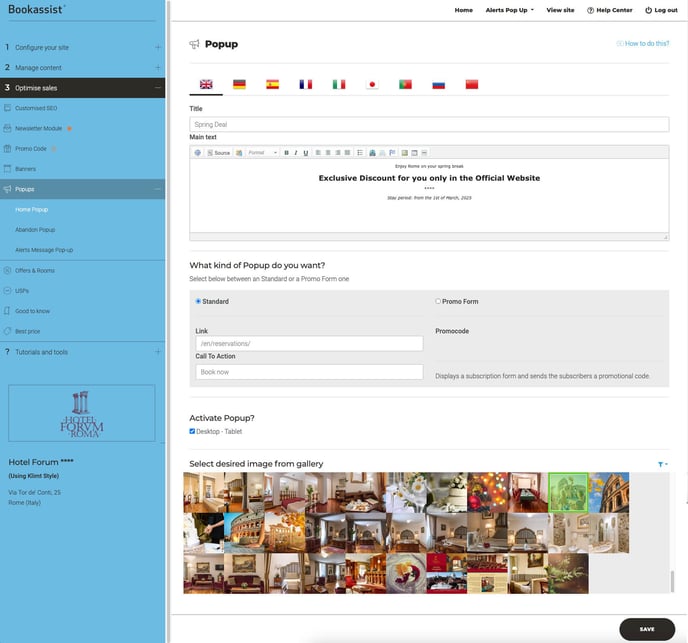Select the Promo Form radio option
Viewport: 688px width, 643px height.
[x=438, y=301]
